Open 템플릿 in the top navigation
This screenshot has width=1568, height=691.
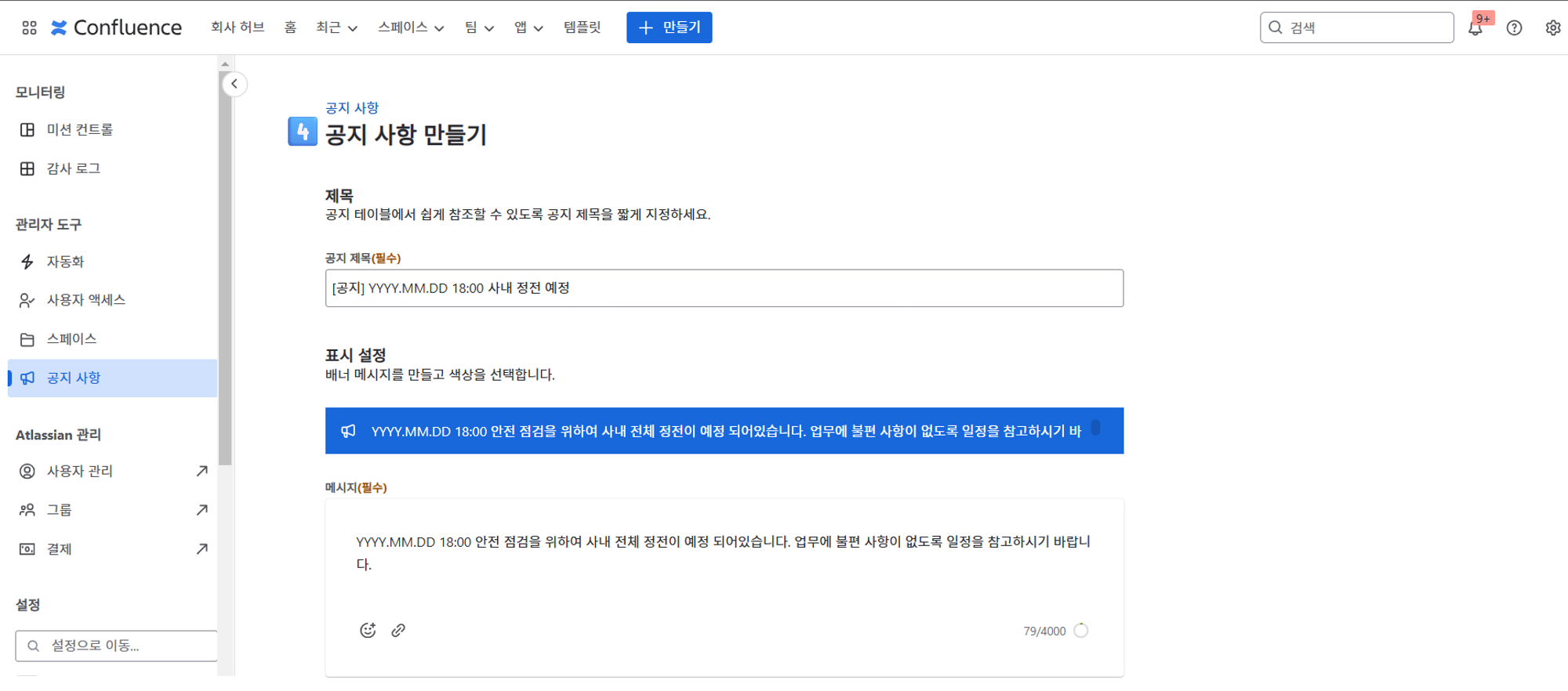(x=582, y=27)
